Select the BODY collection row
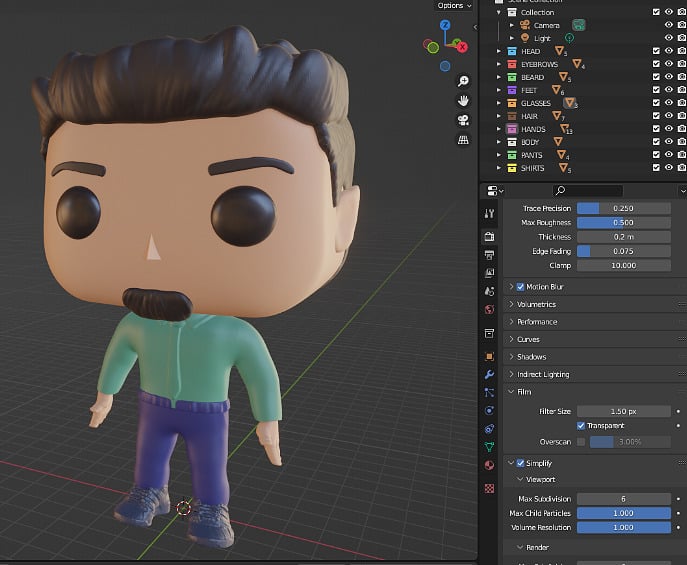 point(583,142)
